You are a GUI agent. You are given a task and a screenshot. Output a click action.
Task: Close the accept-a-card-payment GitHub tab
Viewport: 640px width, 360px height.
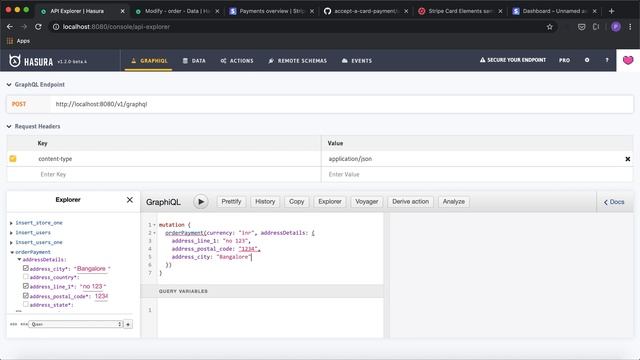(406, 11)
